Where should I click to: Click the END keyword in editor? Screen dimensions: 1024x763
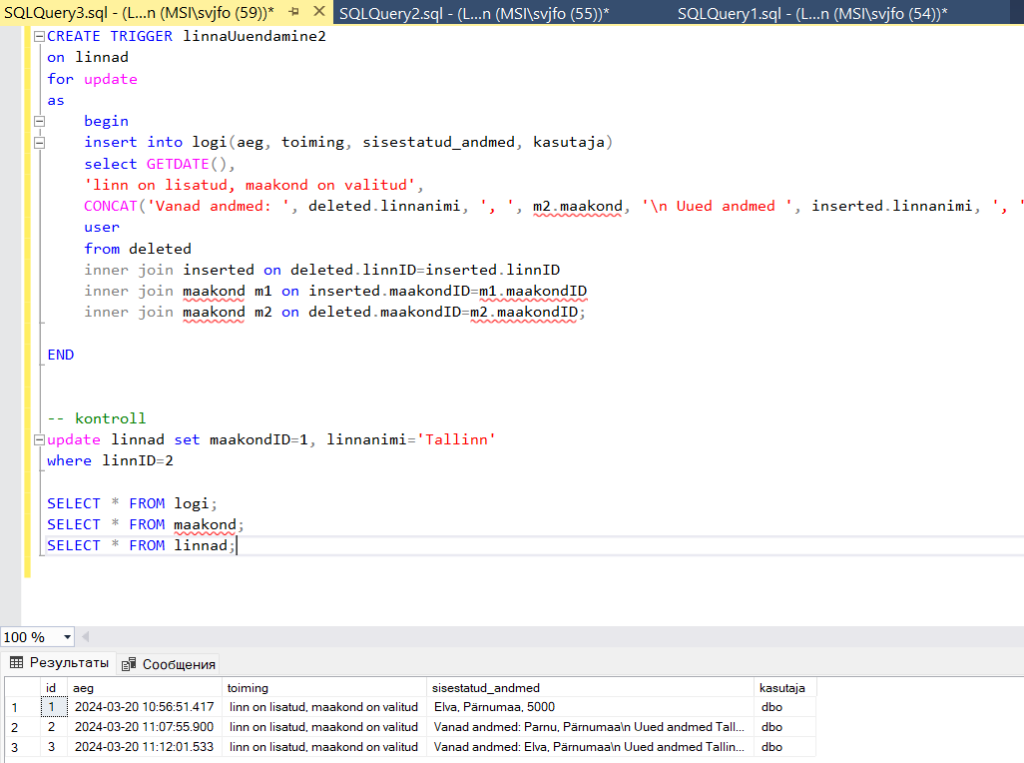[x=61, y=355]
